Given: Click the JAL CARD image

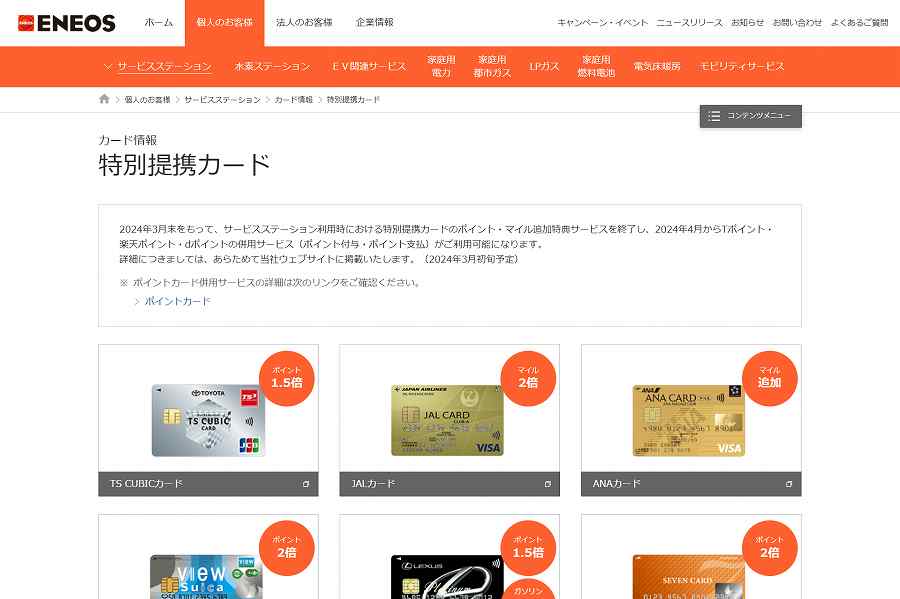Looking at the screenshot, I should (x=447, y=421).
